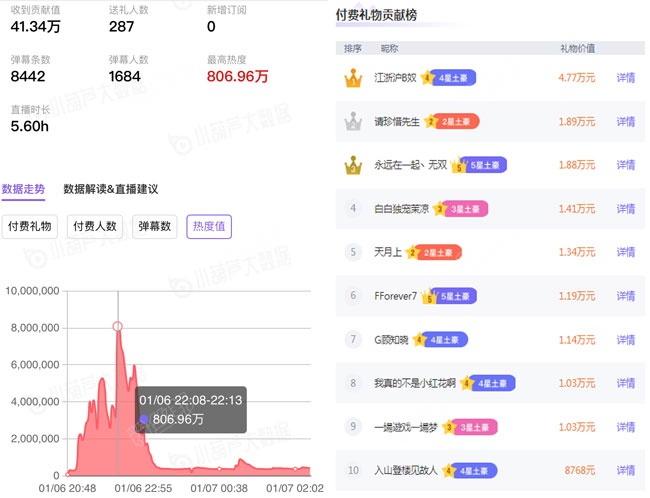Viewport: 650px width, 498px height.
Task: Click the rank 10 number circle
Action: tap(353, 470)
